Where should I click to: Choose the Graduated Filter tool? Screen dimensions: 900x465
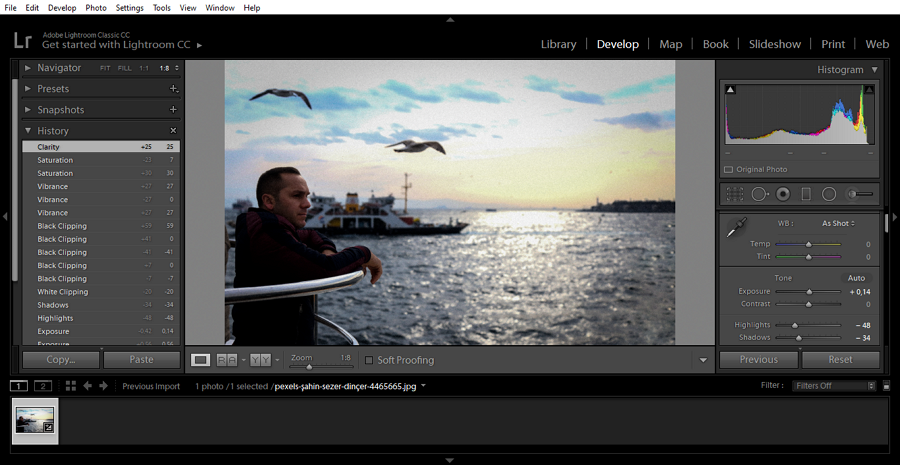tap(806, 194)
